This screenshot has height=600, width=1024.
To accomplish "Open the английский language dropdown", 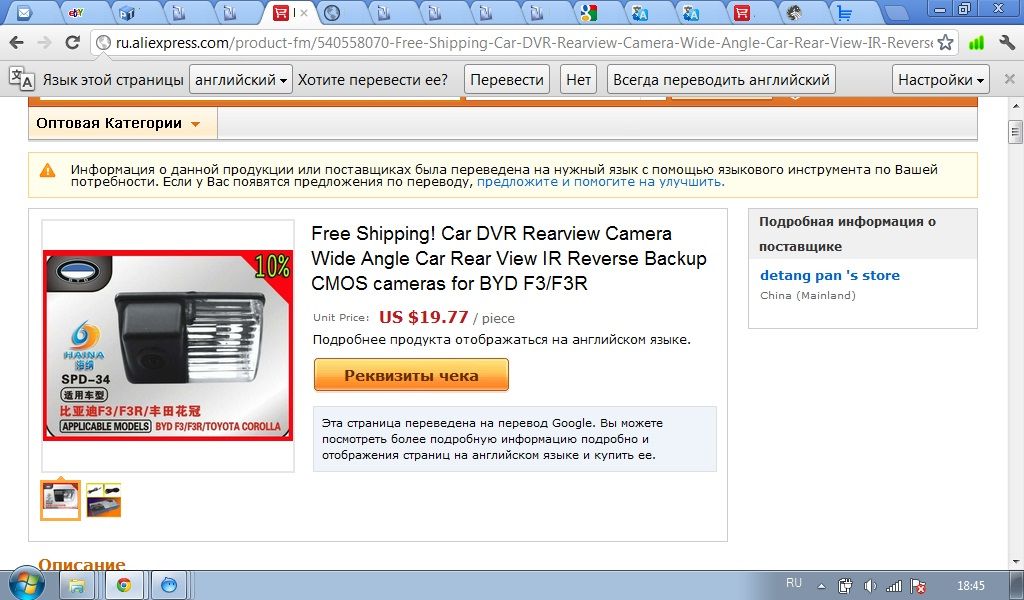I will [x=240, y=80].
